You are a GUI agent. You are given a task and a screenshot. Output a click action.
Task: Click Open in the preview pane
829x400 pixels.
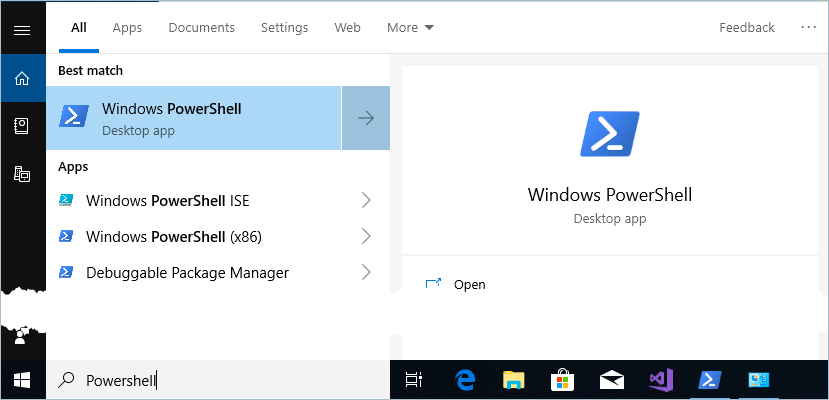(x=469, y=284)
